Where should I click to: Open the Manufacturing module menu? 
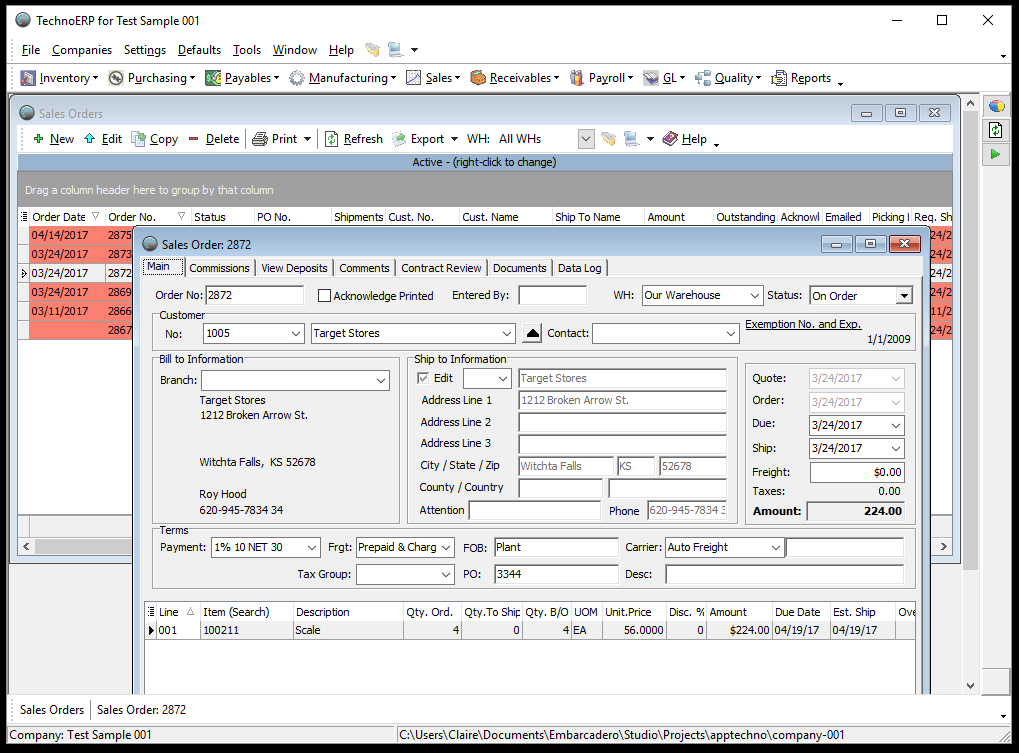[342, 78]
